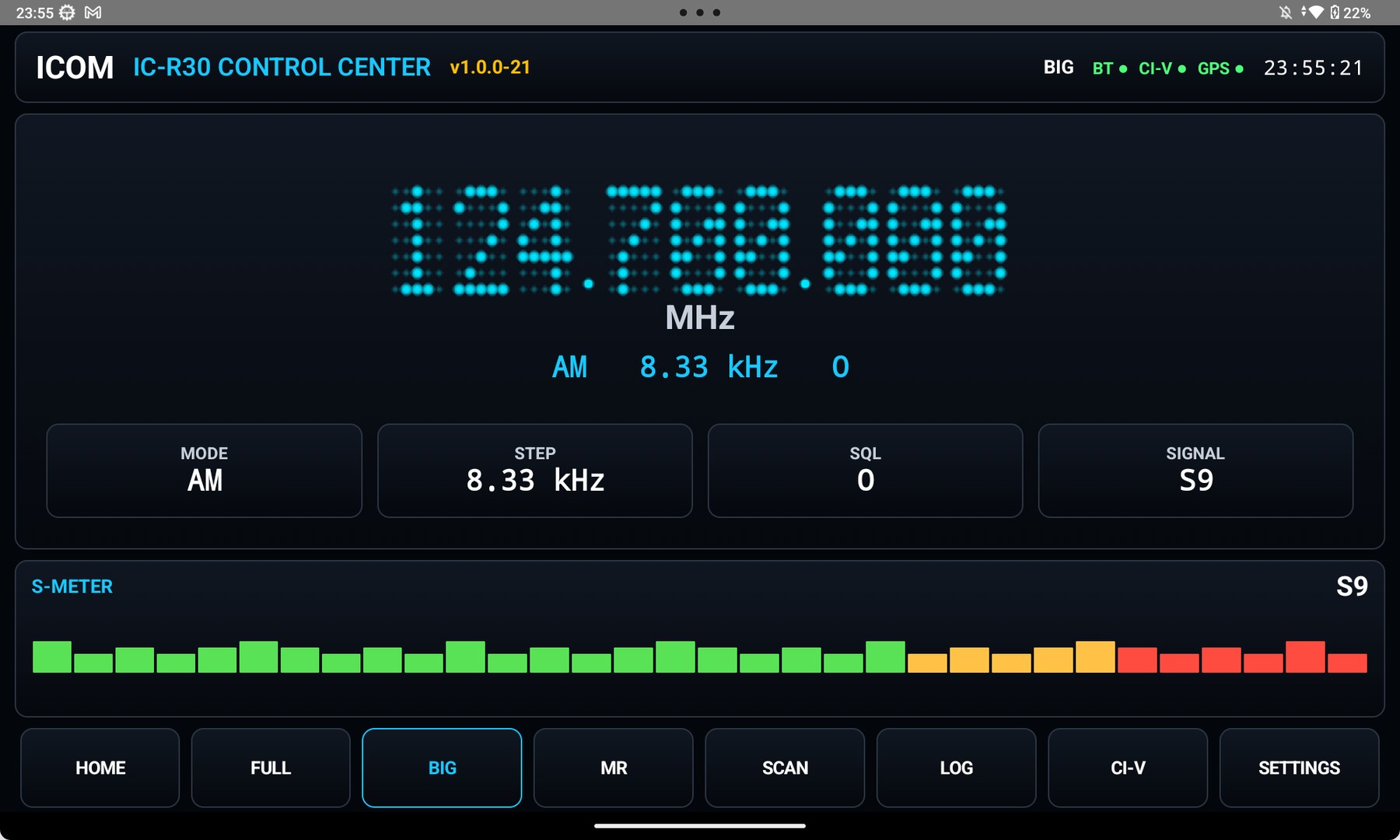
Task: Click the MHz unit label
Action: 699,318
